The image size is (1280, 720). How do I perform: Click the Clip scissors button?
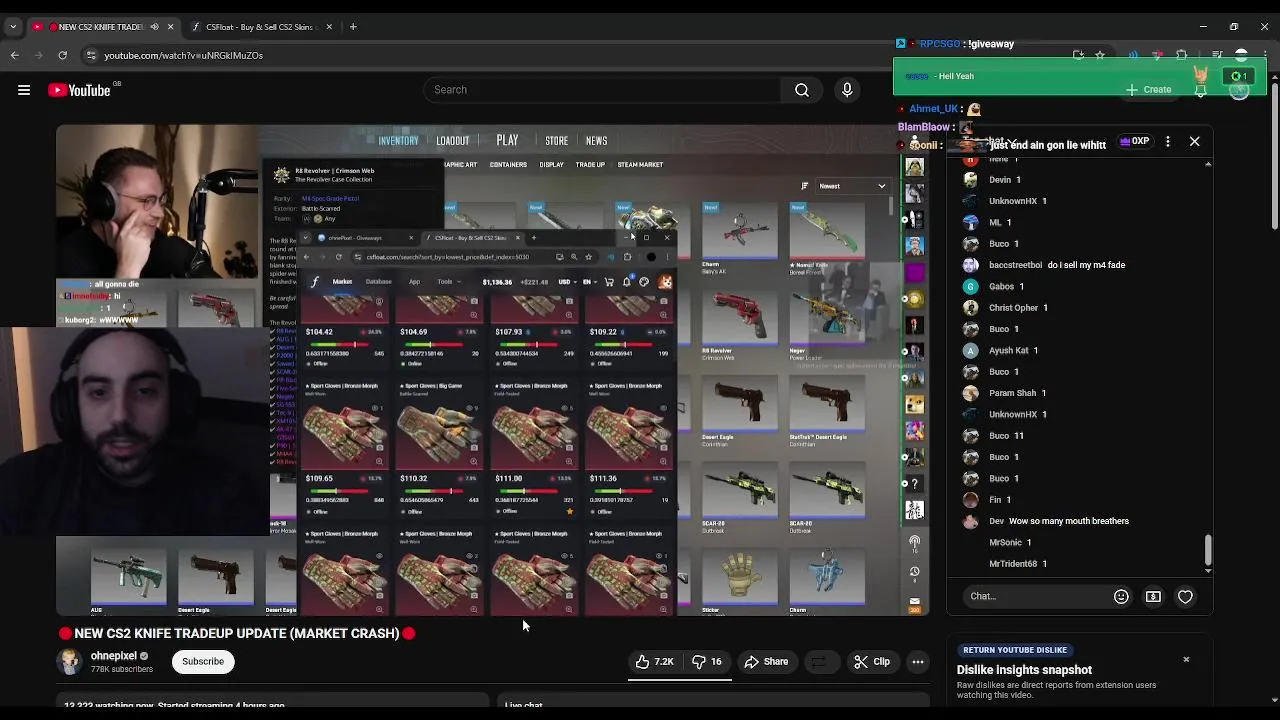[872, 661]
